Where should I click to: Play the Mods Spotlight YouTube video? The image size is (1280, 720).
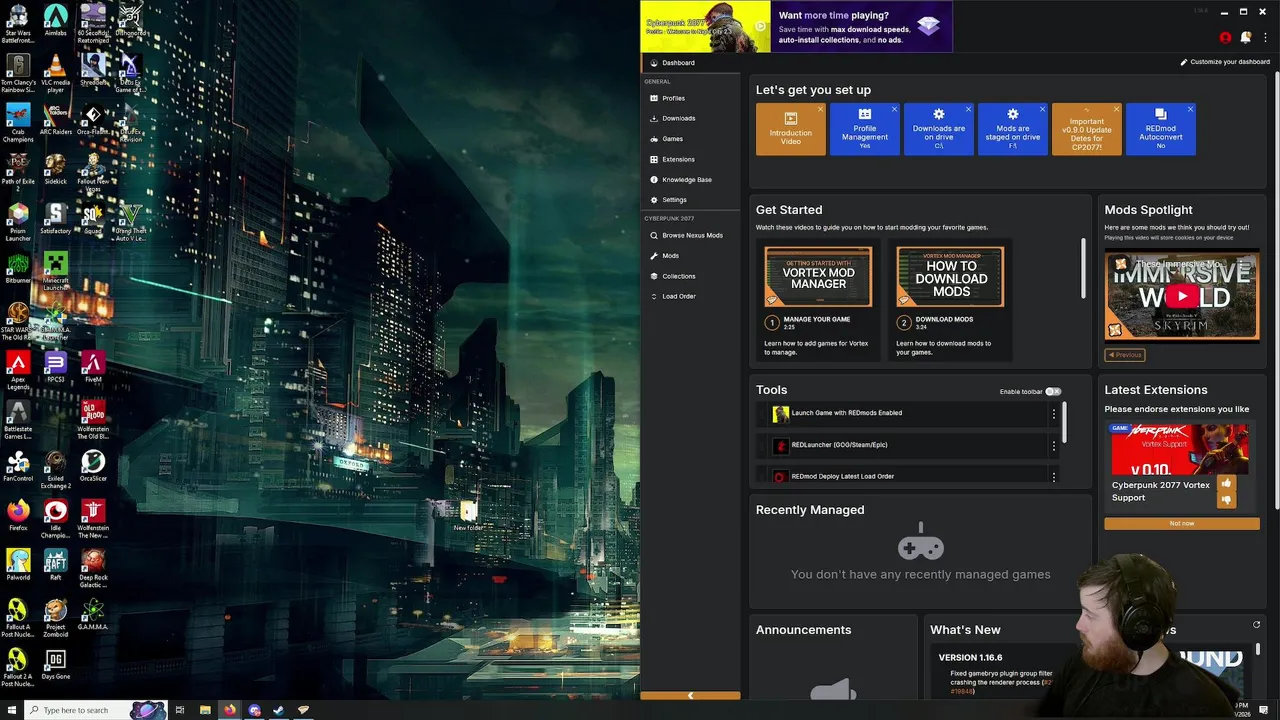coord(1182,296)
